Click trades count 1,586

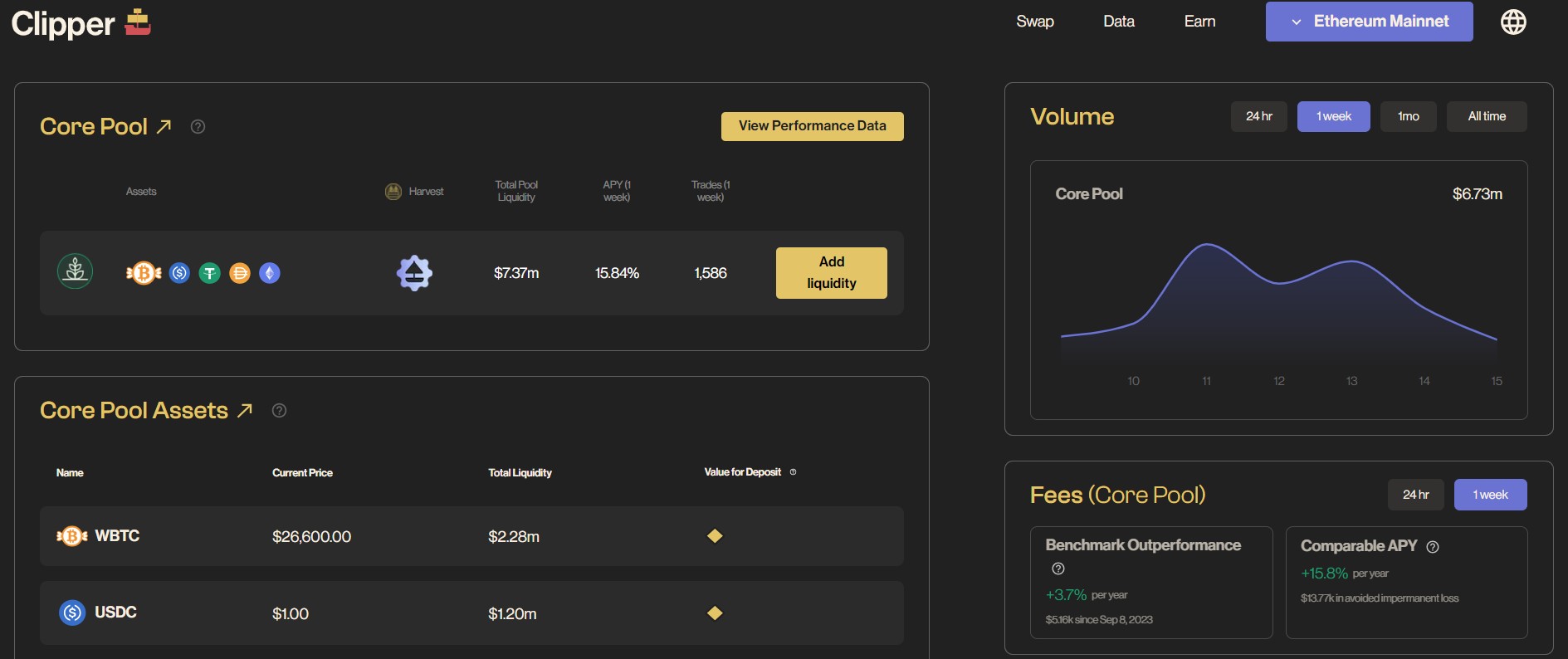(711, 273)
